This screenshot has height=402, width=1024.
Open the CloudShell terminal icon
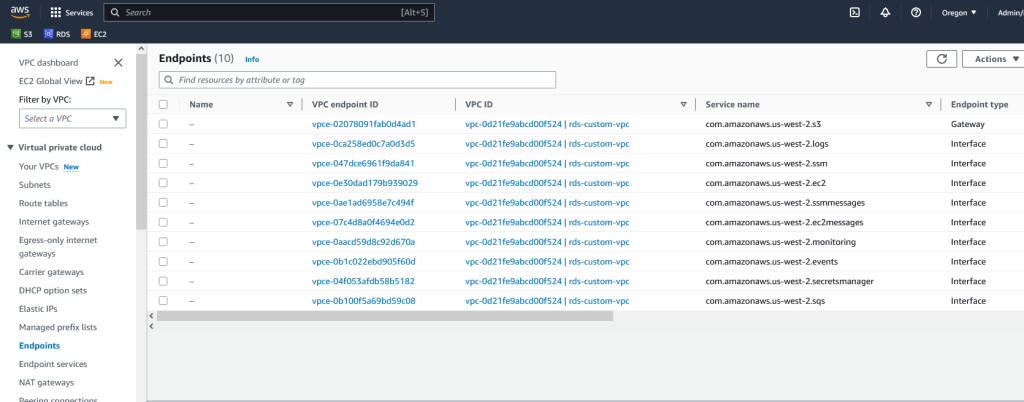point(854,12)
